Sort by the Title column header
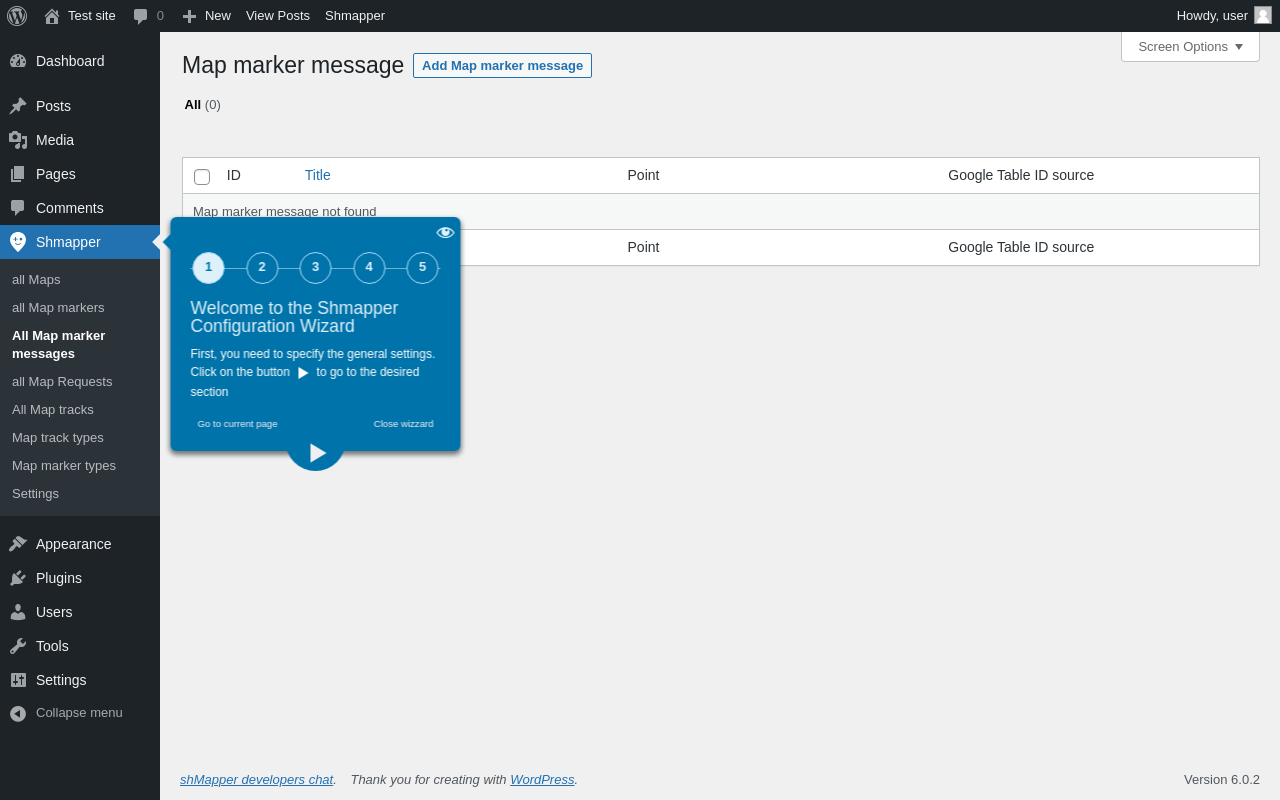1280x800 pixels. click(x=317, y=175)
